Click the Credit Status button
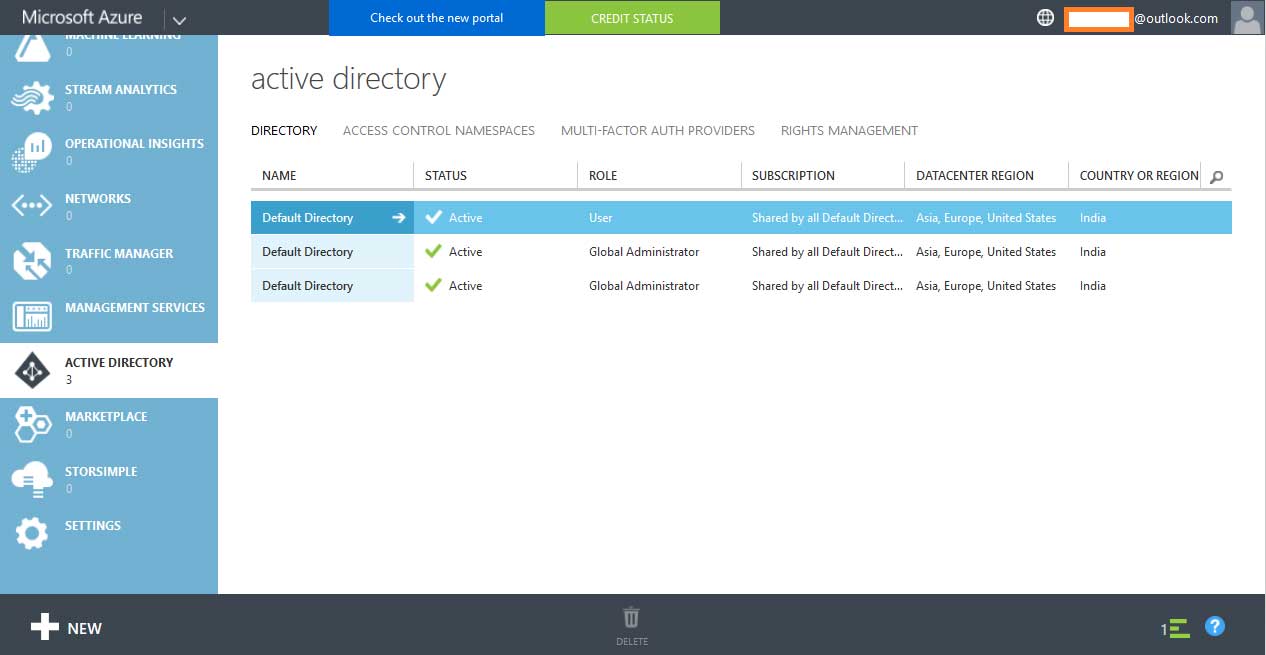Image resolution: width=1266 pixels, height=655 pixels. 632,18
